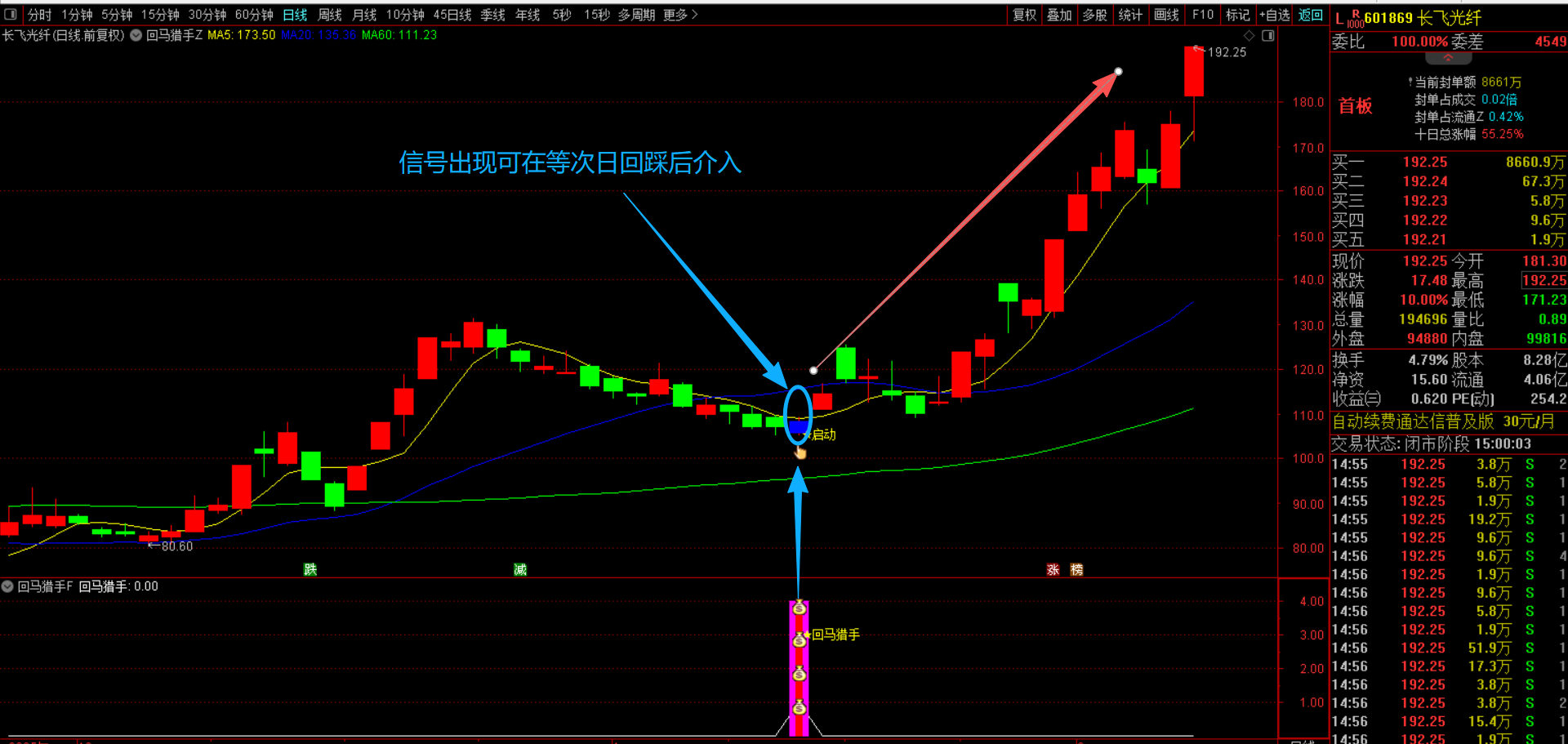The width and height of the screenshot is (1568, 744).
Task: Click the 减 event marker below chart
Action: (520, 569)
